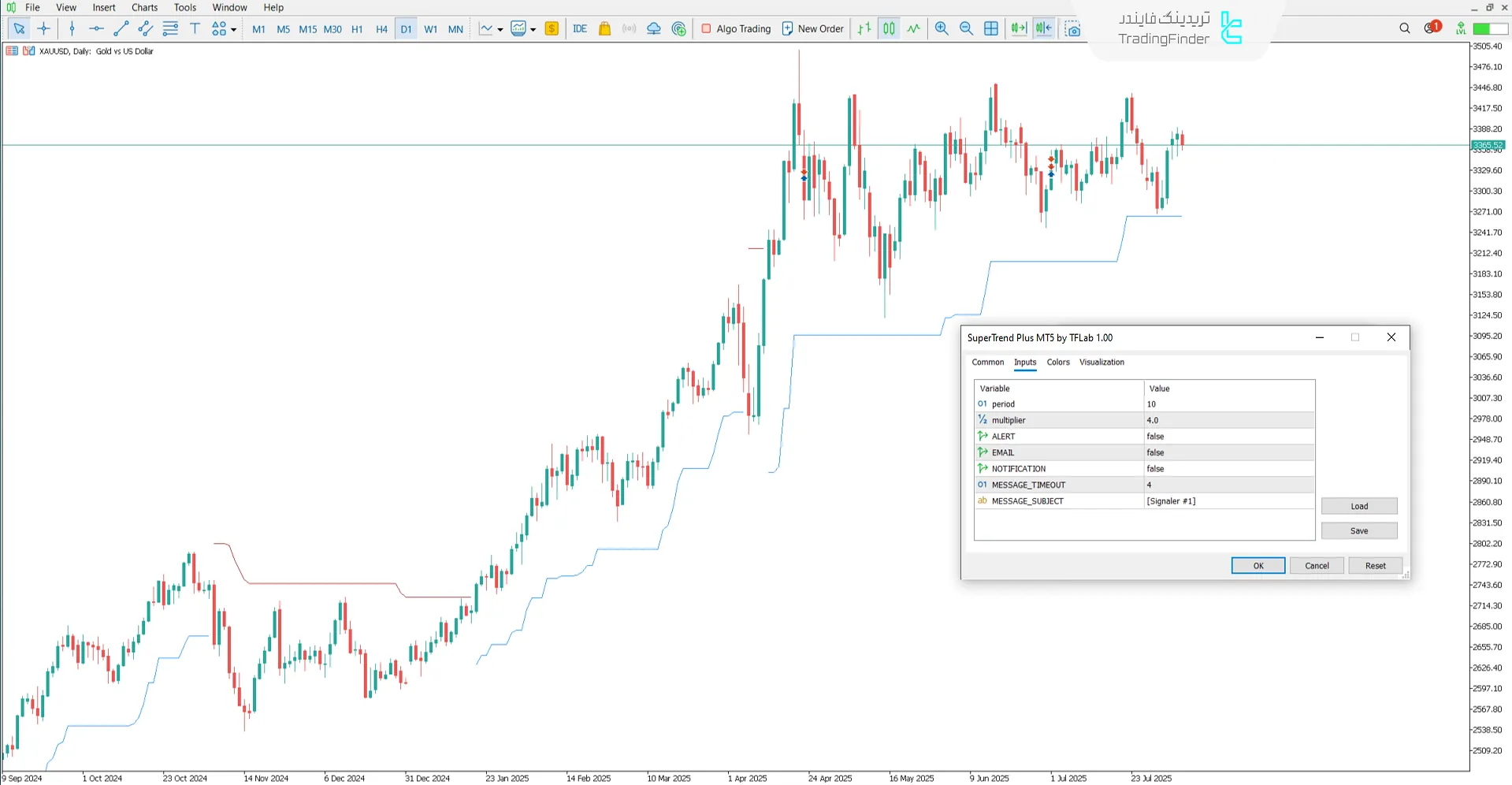Select the trendline drawing tool
Image resolution: width=1512 pixels, height=785 pixels.
[x=121, y=29]
